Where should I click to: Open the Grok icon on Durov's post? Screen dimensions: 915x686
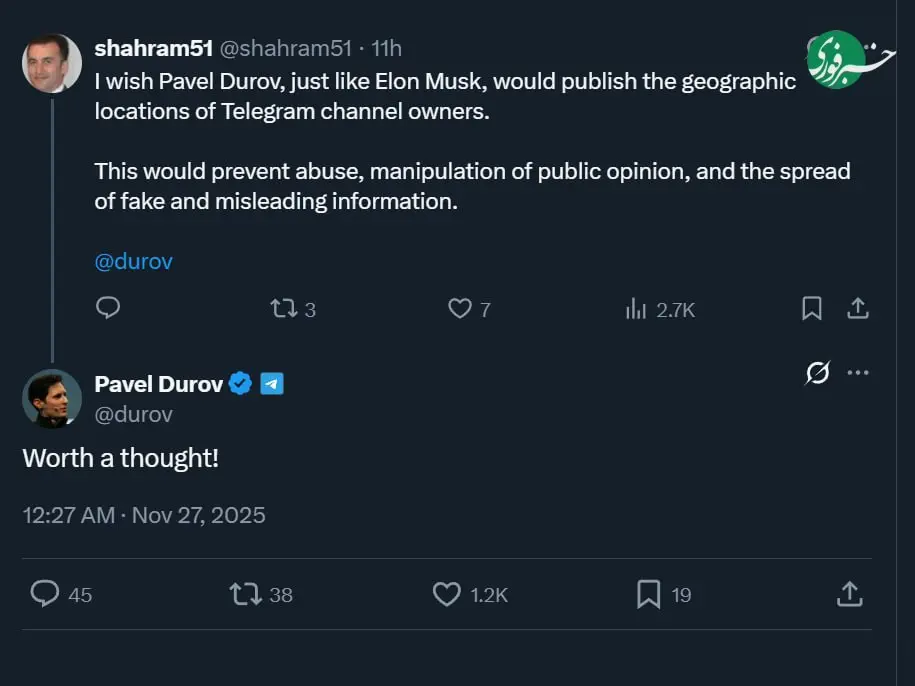817,373
